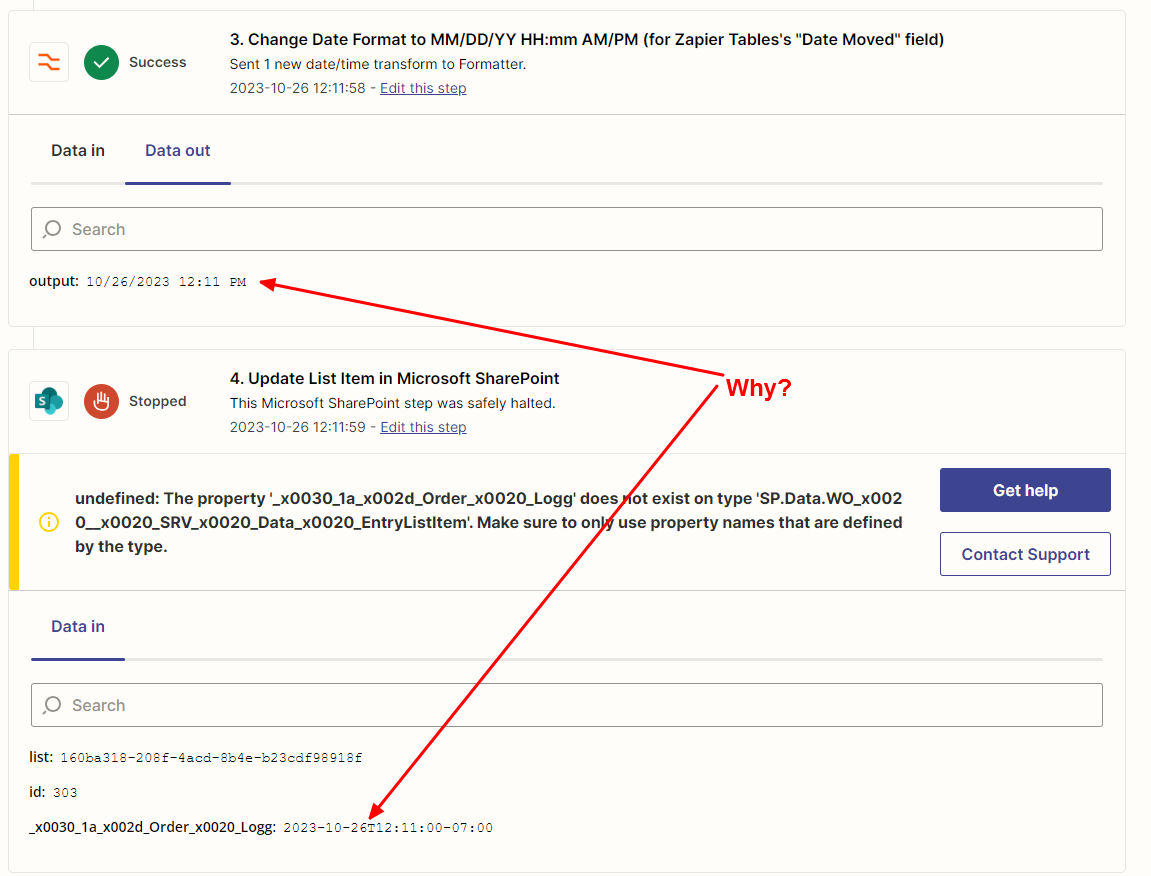Click the timestamp 2023-10-26 12:11:59
The width and height of the screenshot is (1151, 876).
click(297, 427)
